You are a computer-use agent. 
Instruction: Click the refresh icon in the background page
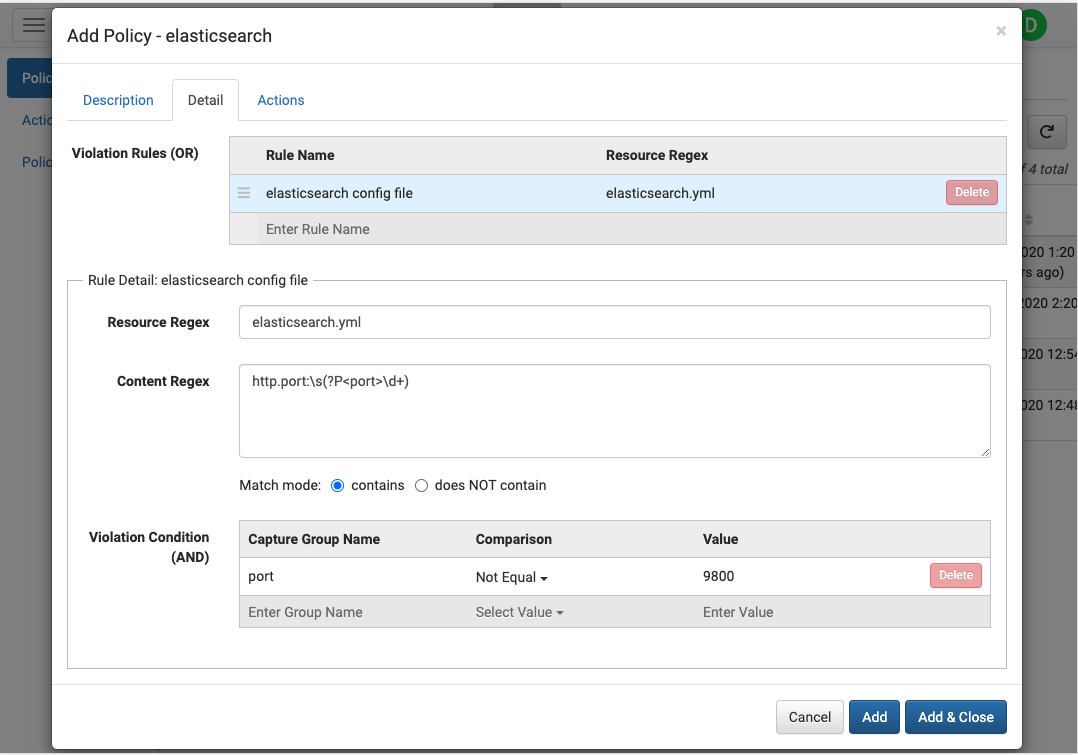pos(1046,132)
